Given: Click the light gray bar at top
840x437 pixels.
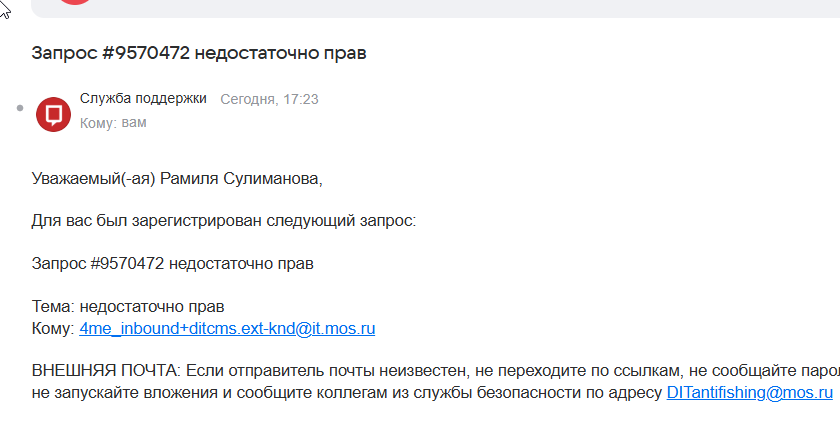Looking at the screenshot, I should [x=436, y=9].
